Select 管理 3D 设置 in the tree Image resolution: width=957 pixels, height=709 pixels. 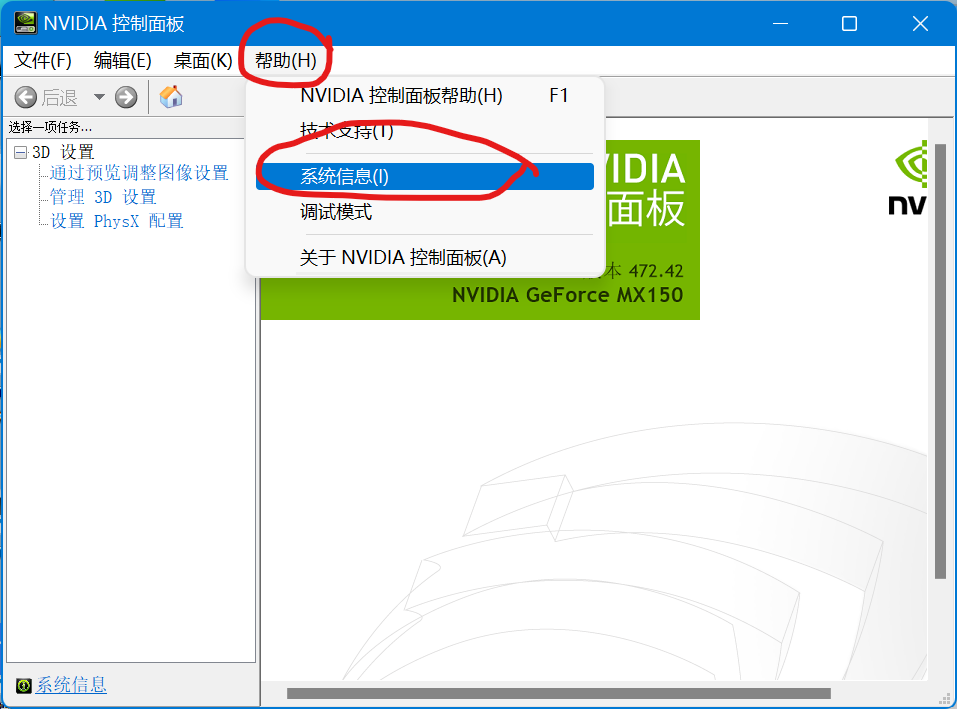click(x=103, y=197)
